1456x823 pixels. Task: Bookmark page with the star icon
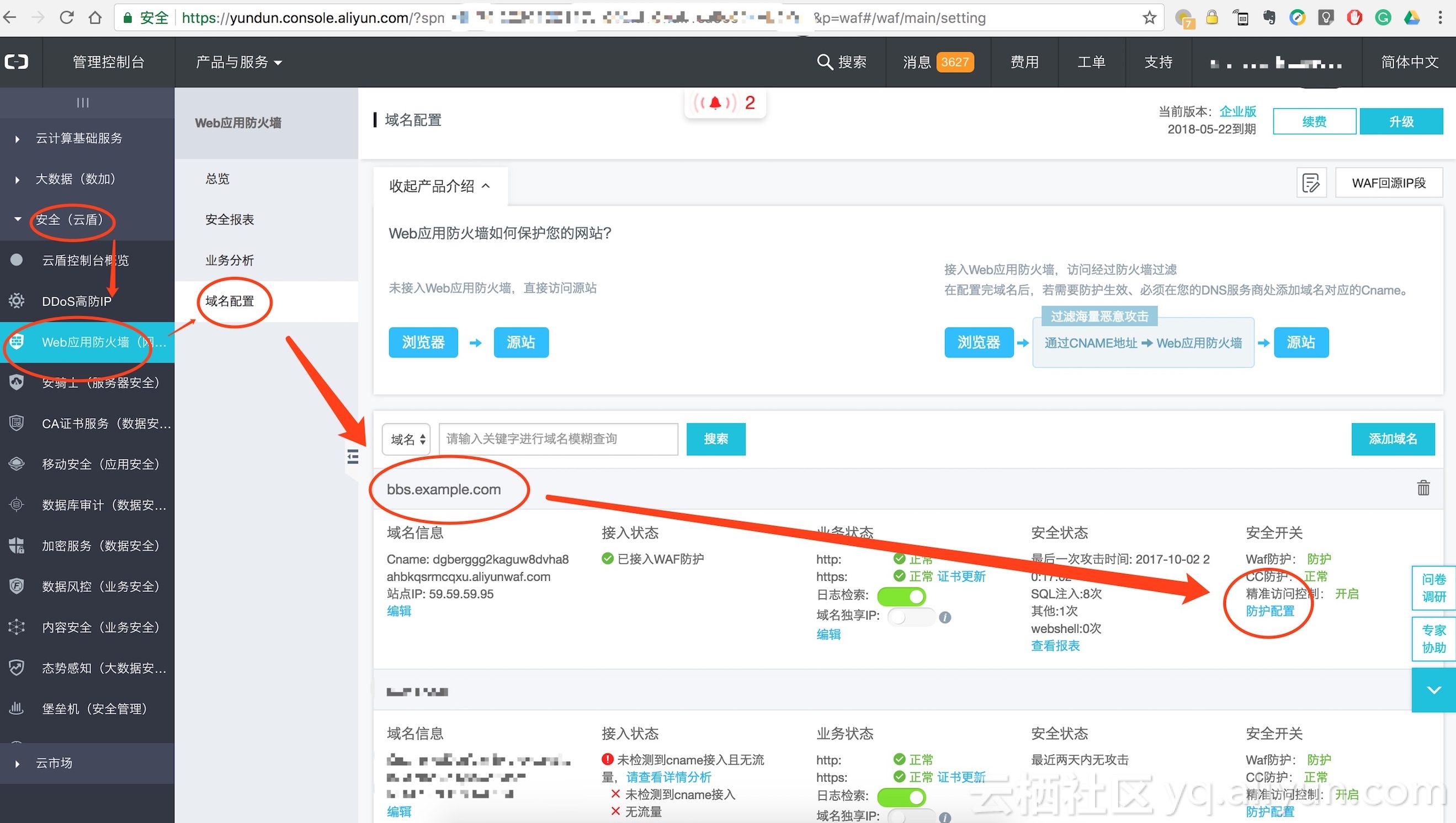pos(1149,18)
